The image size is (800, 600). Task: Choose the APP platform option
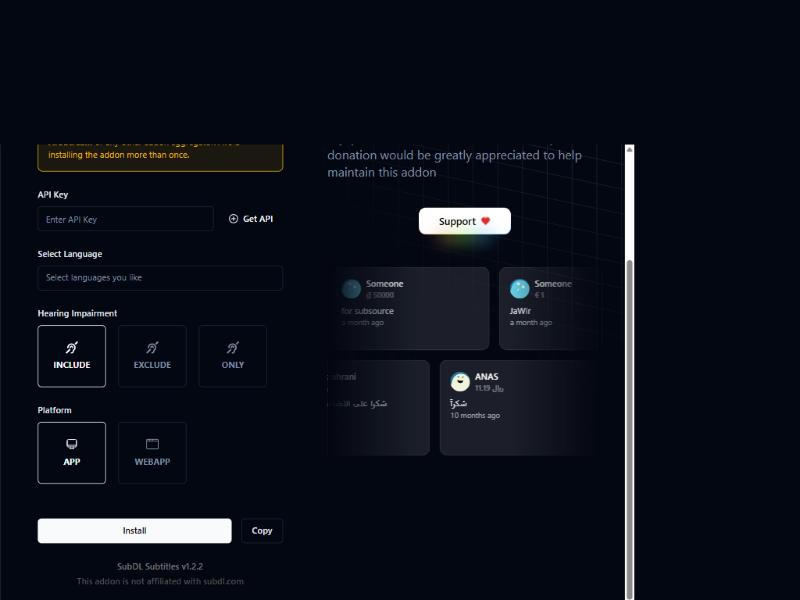pos(71,453)
